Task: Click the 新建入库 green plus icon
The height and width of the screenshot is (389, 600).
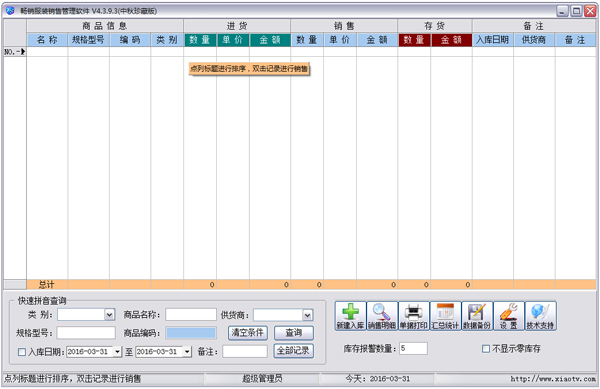Action: pos(351,316)
